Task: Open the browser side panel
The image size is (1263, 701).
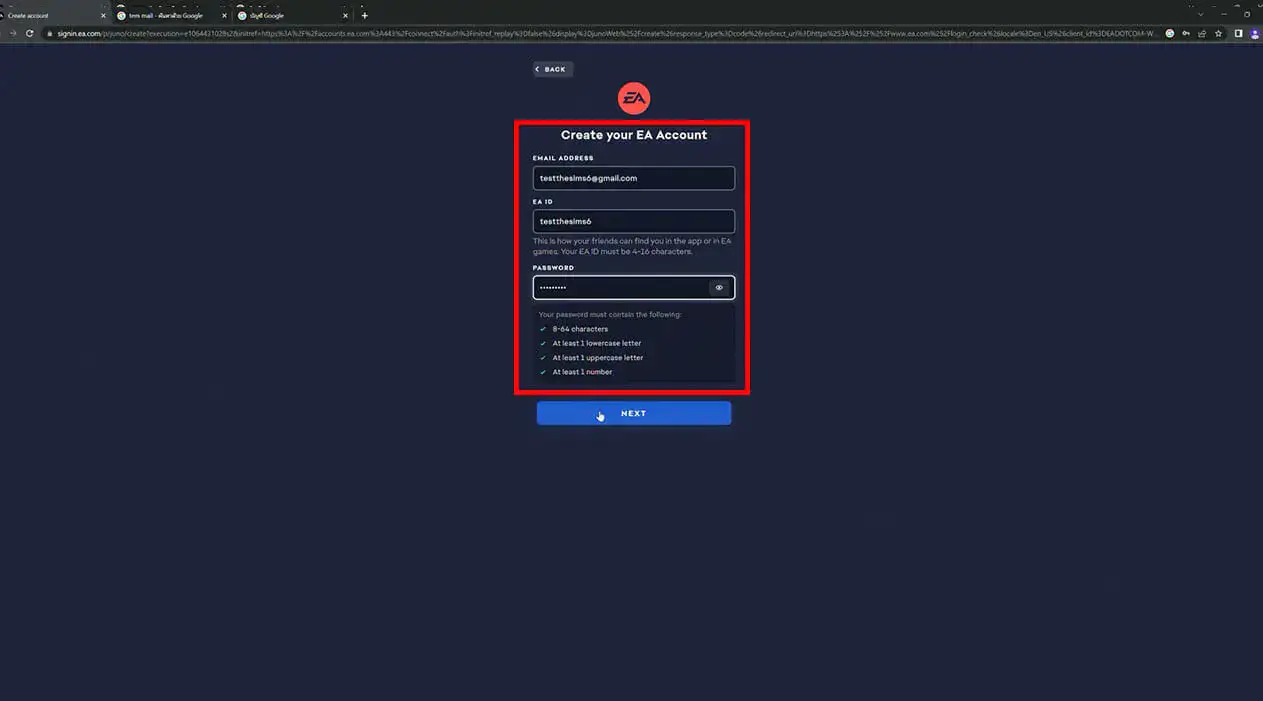Action: (1238, 33)
